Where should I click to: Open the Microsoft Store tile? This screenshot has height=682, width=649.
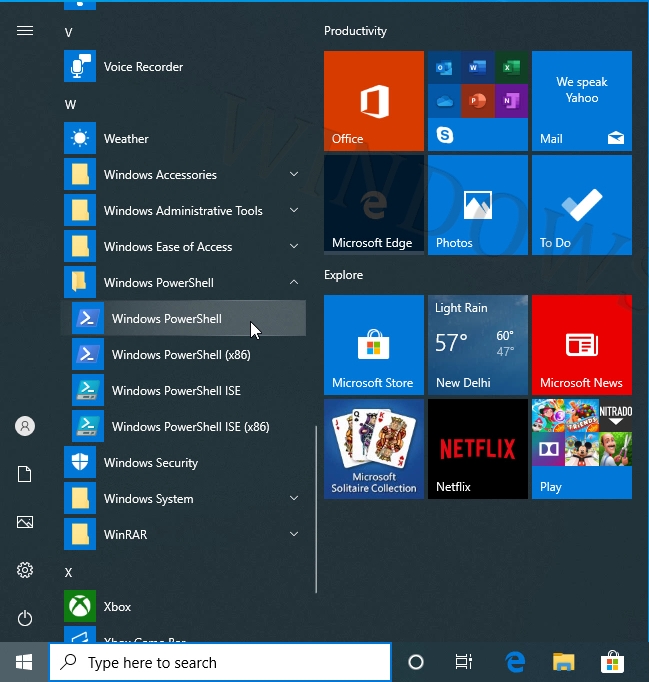[374, 345]
